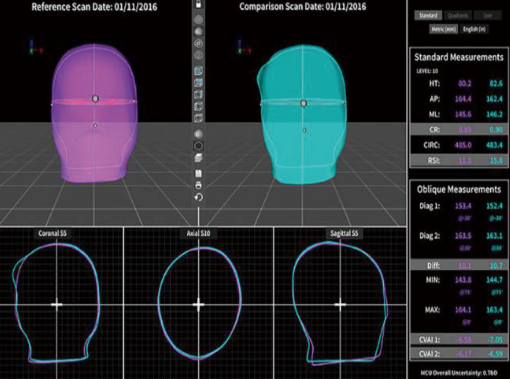The image size is (510, 379).
Task: Click the print icon in center toolbar
Action: (198, 185)
